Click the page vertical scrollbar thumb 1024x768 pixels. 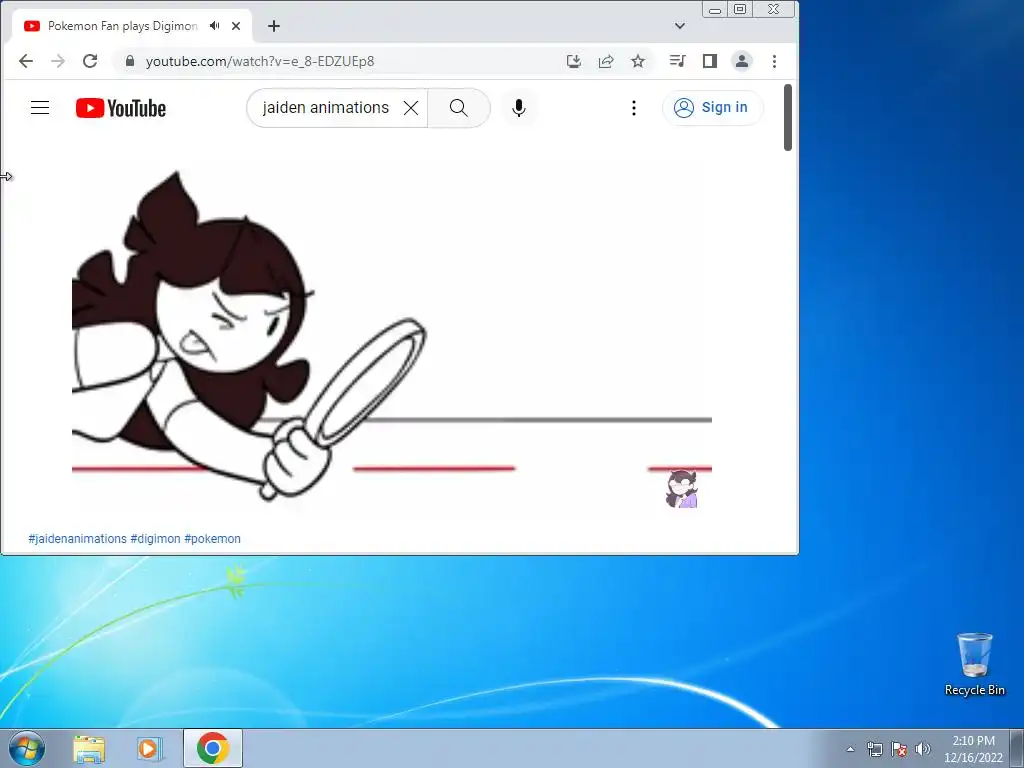[x=788, y=118]
